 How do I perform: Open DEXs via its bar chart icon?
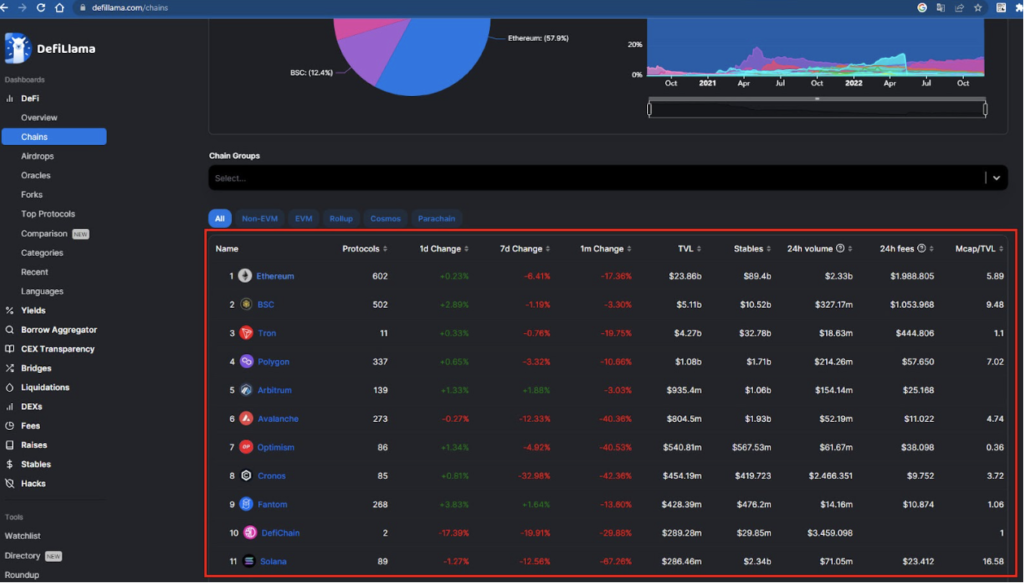pos(9,407)
